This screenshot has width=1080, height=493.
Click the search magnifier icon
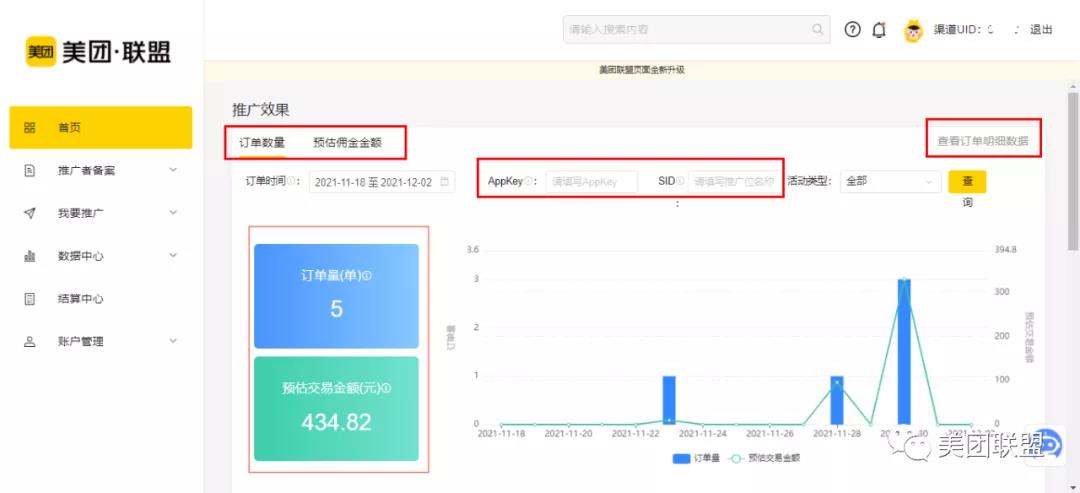tap(818, 30)
